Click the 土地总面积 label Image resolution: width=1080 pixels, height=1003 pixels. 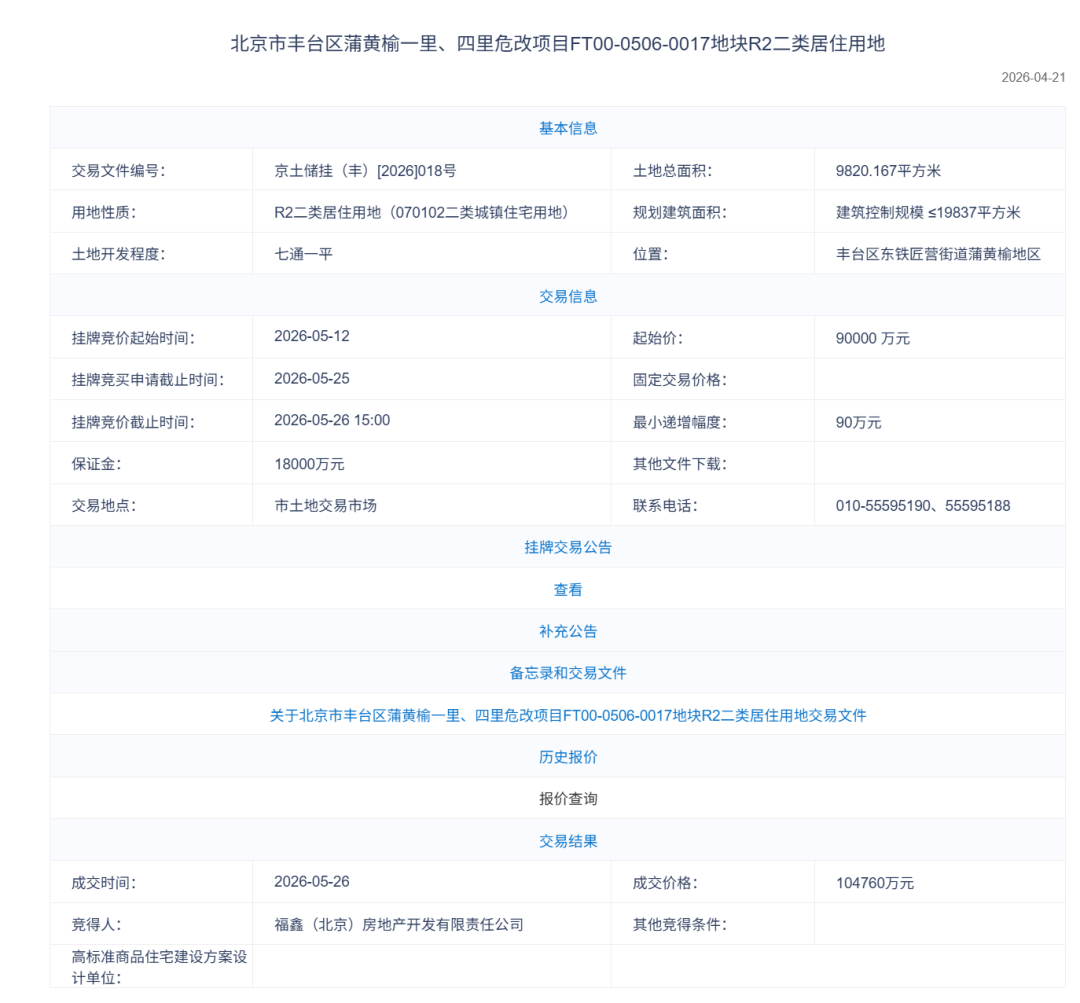point(672,171)
